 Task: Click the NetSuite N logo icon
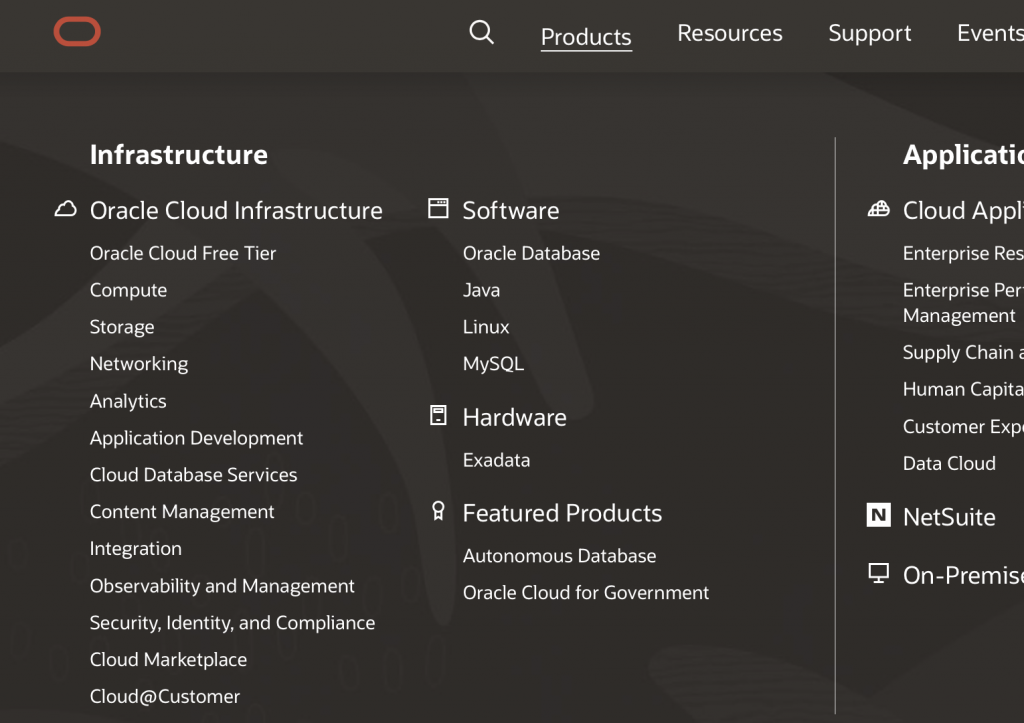(878, 515)
